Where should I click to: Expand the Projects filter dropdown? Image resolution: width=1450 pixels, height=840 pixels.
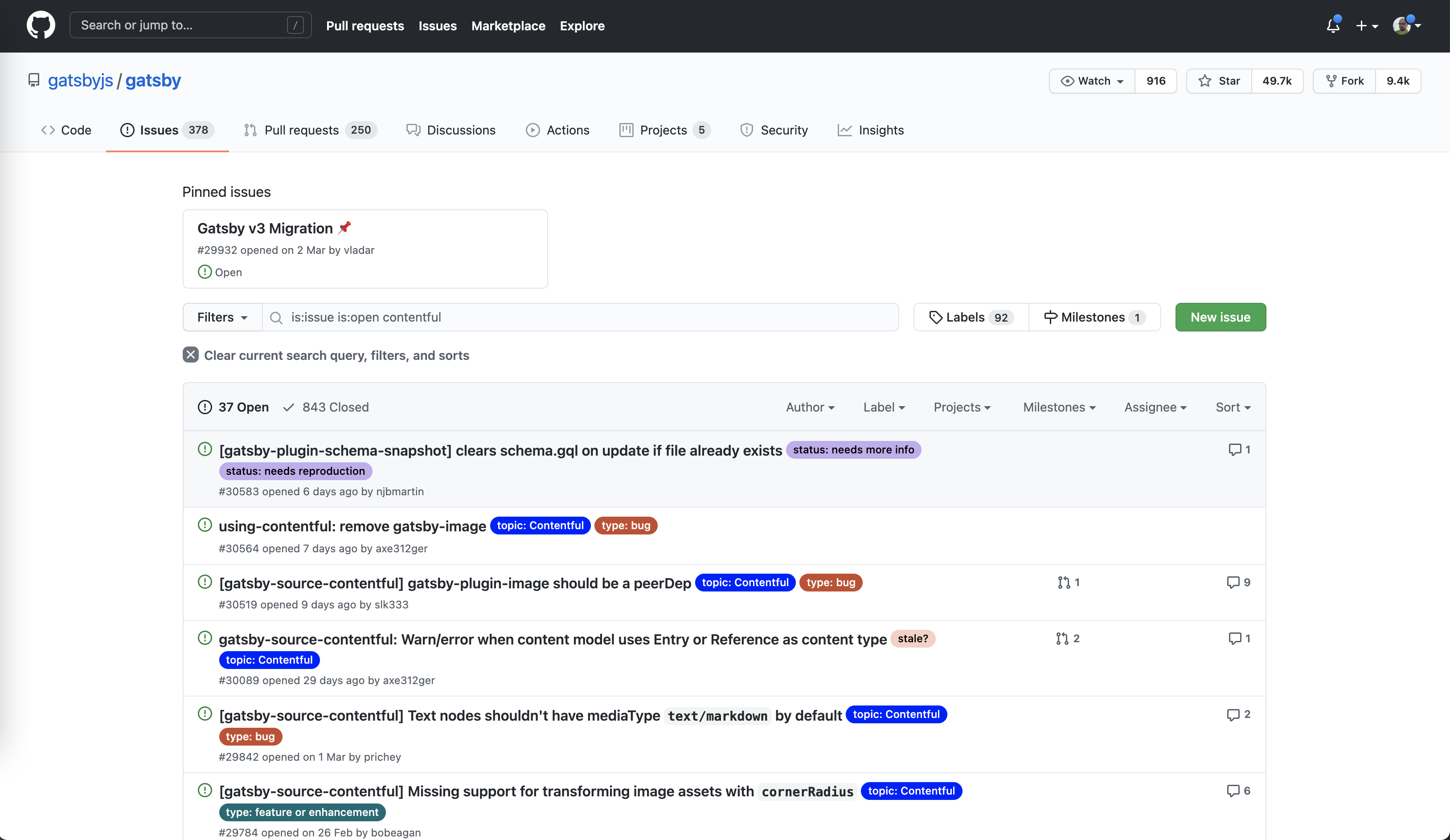click(x=962, y=407)
